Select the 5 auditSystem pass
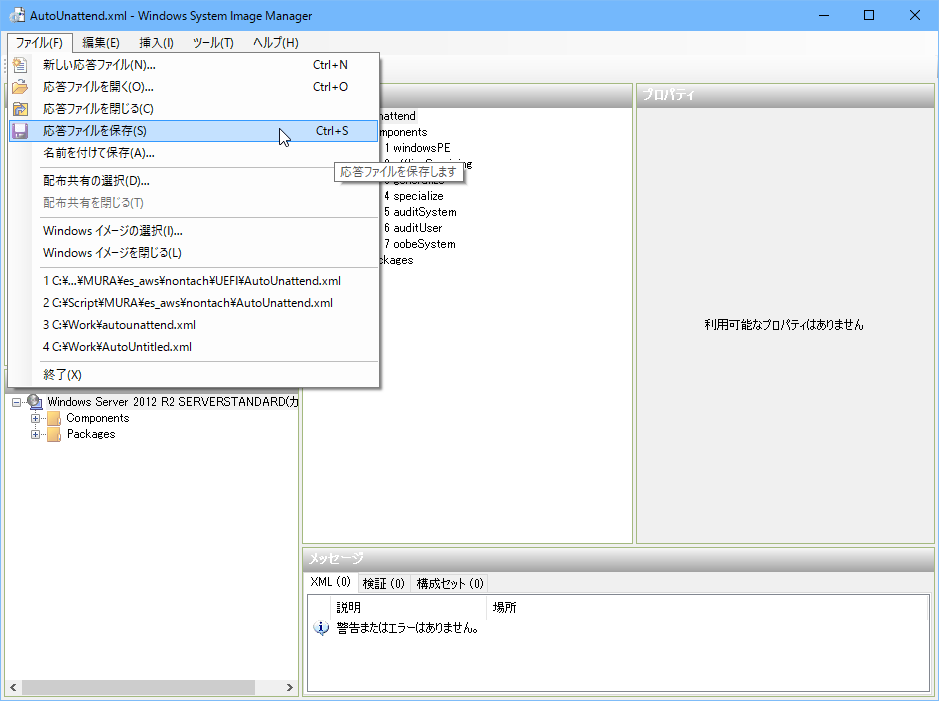Image resolution: width=939 pixels, height=701 pixels. pyautogui.click(x=420, y=212)
